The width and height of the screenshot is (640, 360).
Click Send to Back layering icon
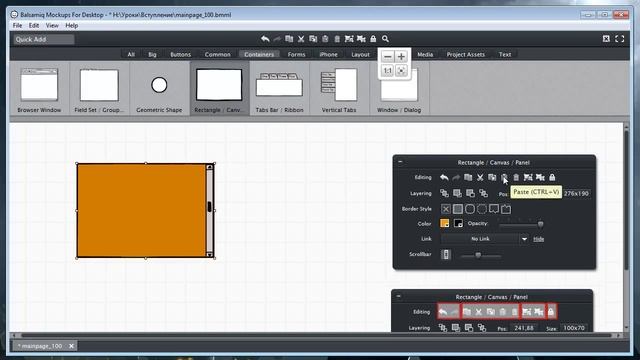[483, 193]
